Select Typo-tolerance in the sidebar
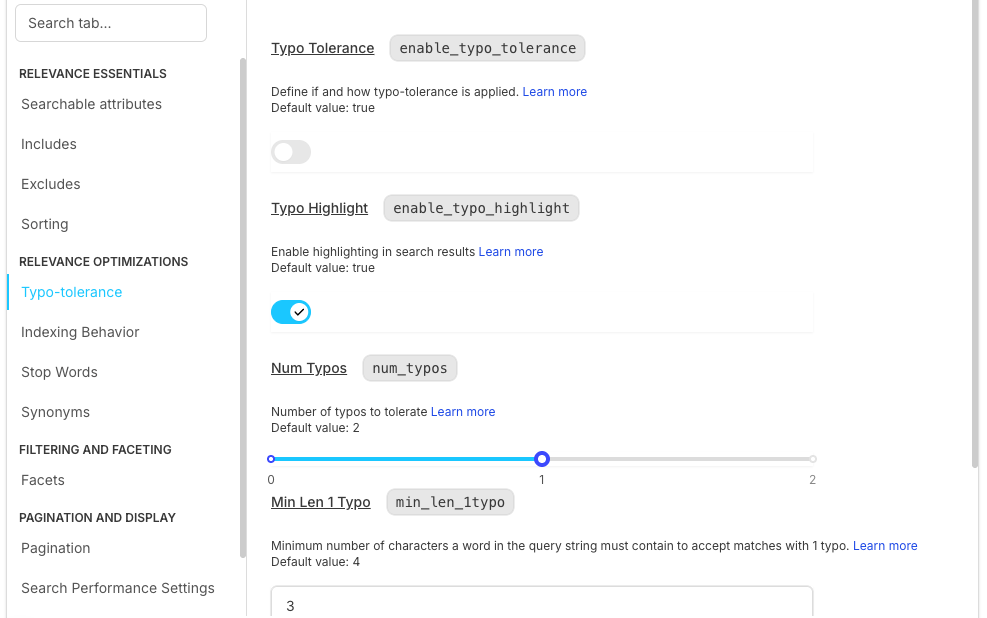Image resolution: width=987 pixels, height=618 pixels. [72, 292]
